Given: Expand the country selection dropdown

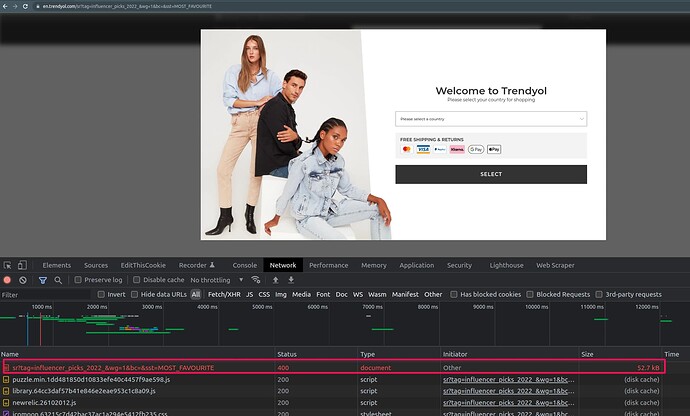Looking at the screenshot, I should point(490,119).
